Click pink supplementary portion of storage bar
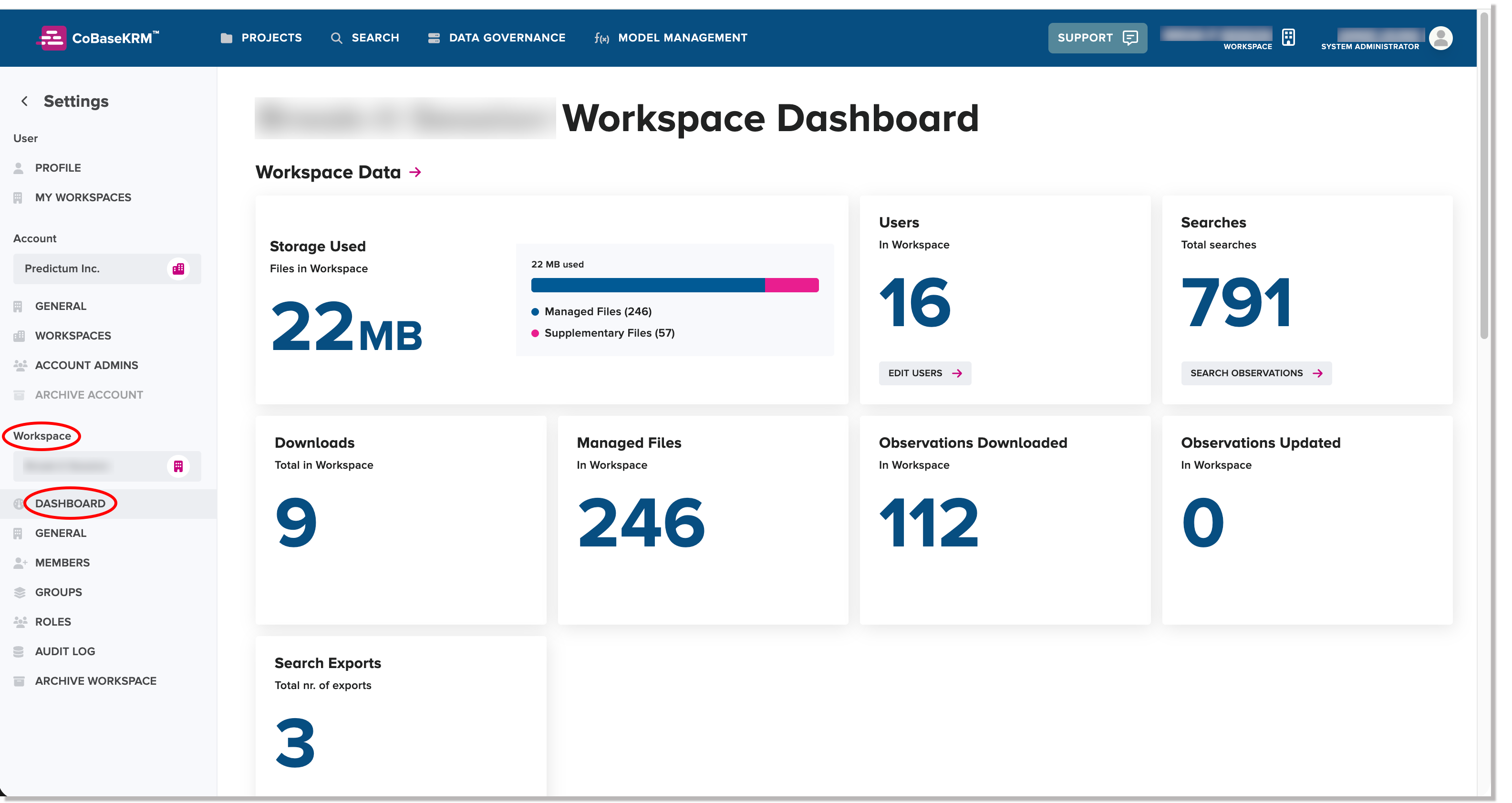 [792, 285]
